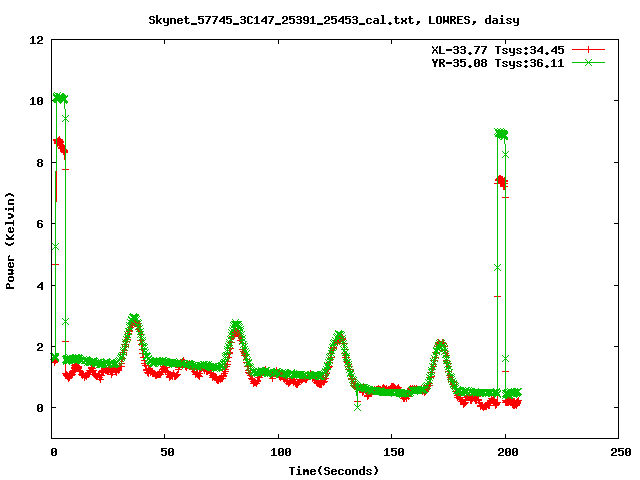Click the y-axis tick label 12

[x=36, y=40]
